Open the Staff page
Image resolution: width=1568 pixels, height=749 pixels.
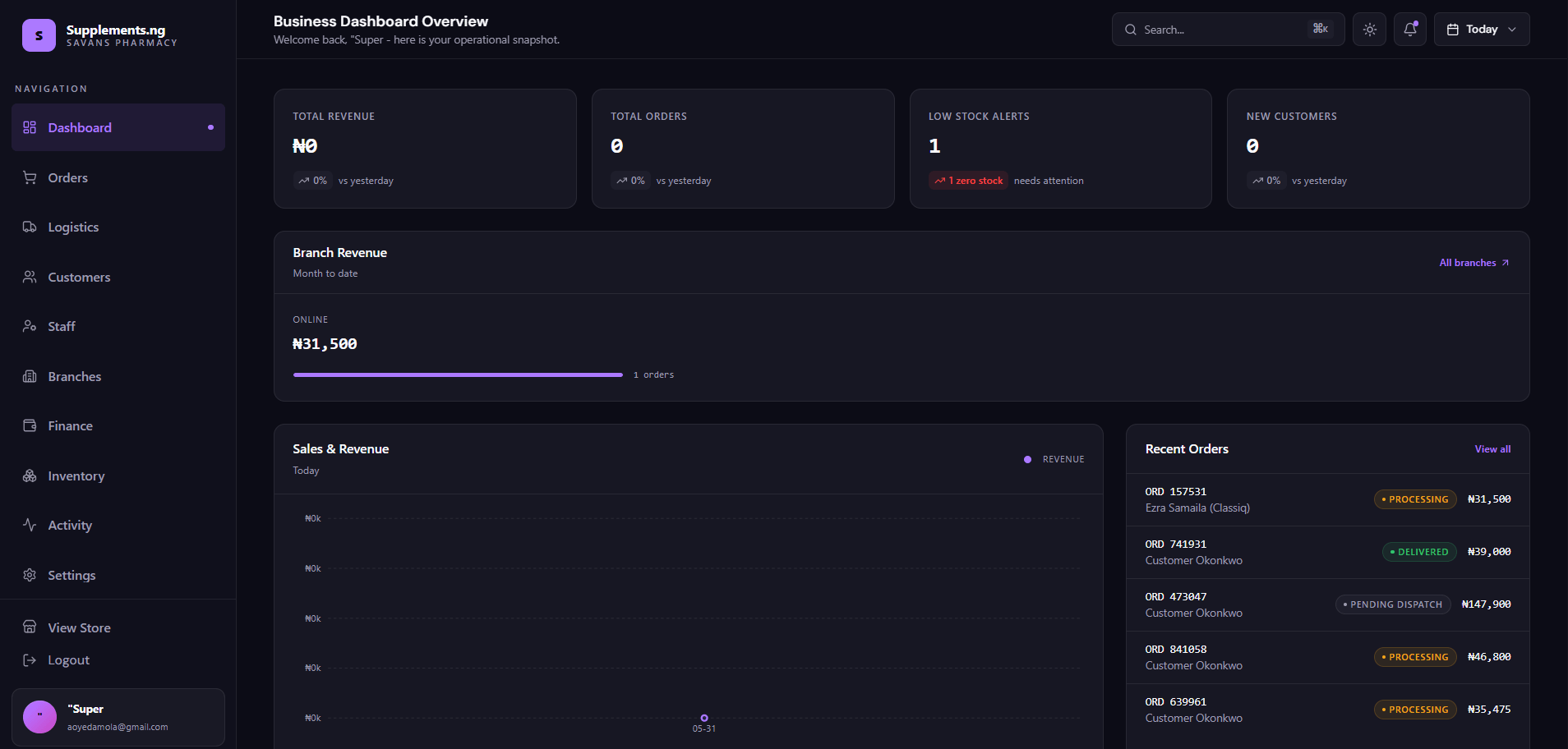[x=118, y=326]
